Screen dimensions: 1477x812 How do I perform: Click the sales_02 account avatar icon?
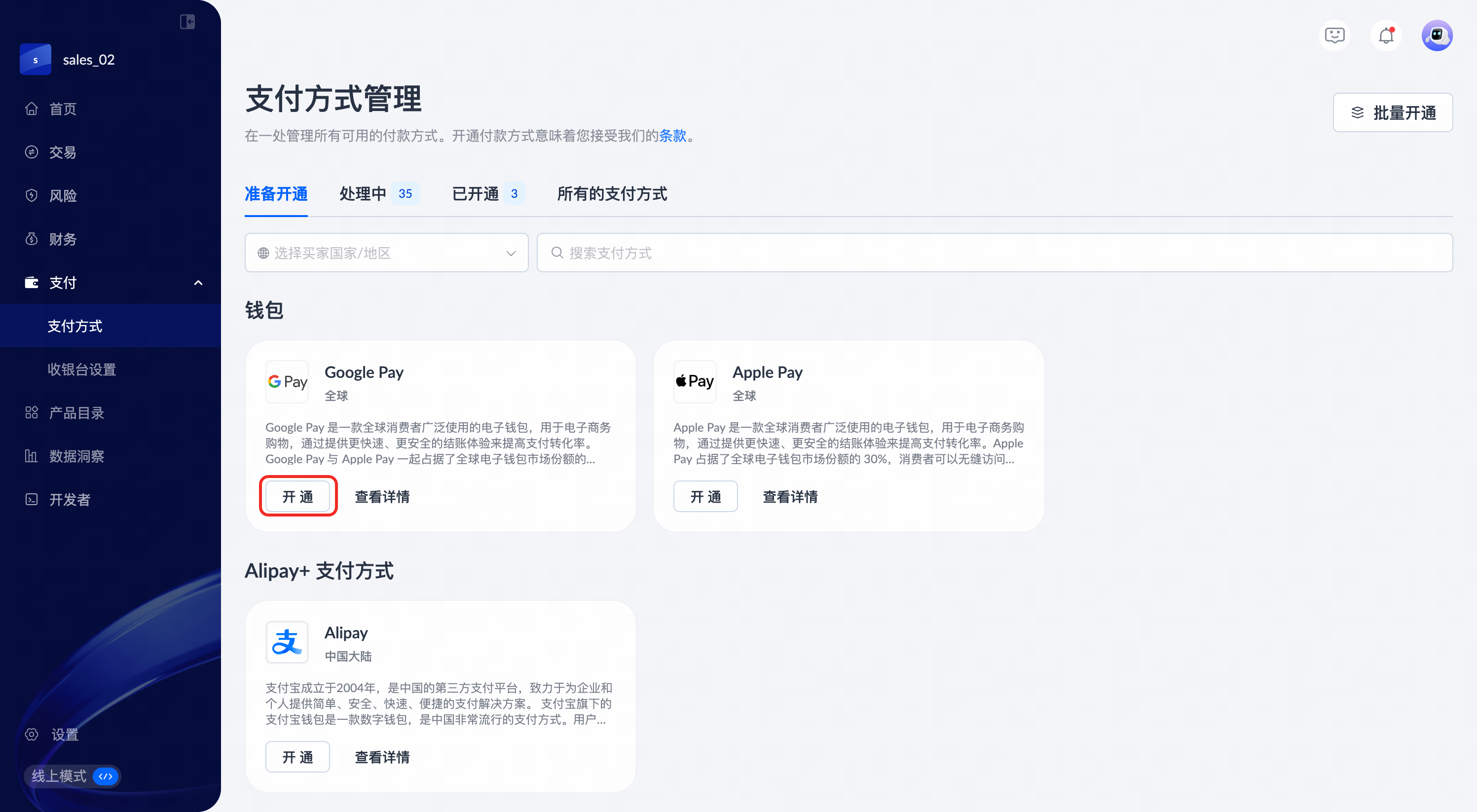[36, 60]
